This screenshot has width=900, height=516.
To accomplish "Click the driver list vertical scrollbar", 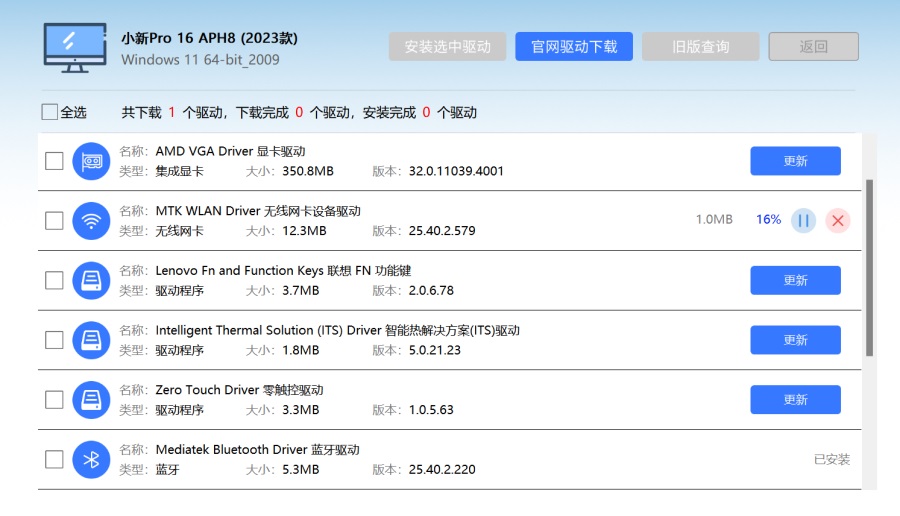I will coord(870,267).
